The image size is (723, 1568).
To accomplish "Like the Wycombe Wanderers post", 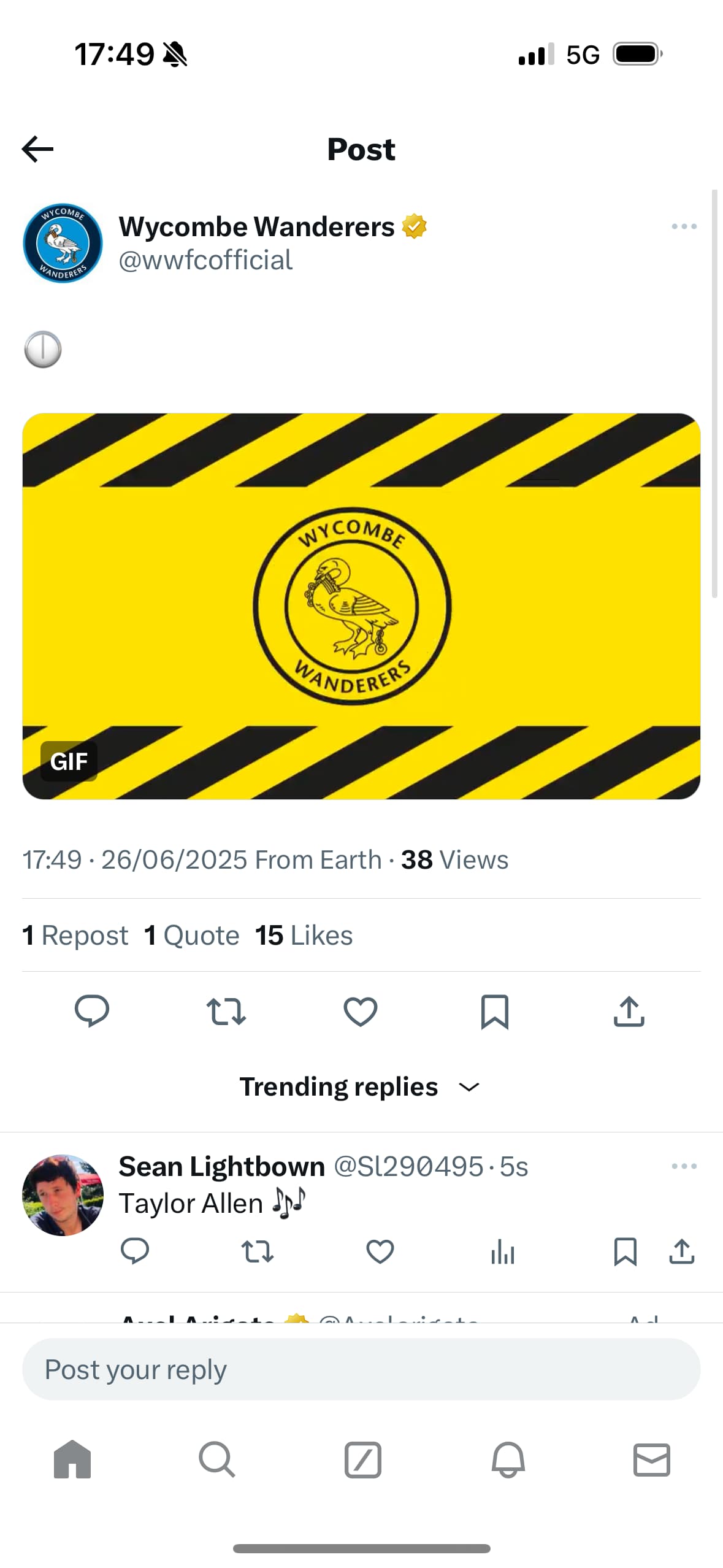I will [x=361, y=1010].
